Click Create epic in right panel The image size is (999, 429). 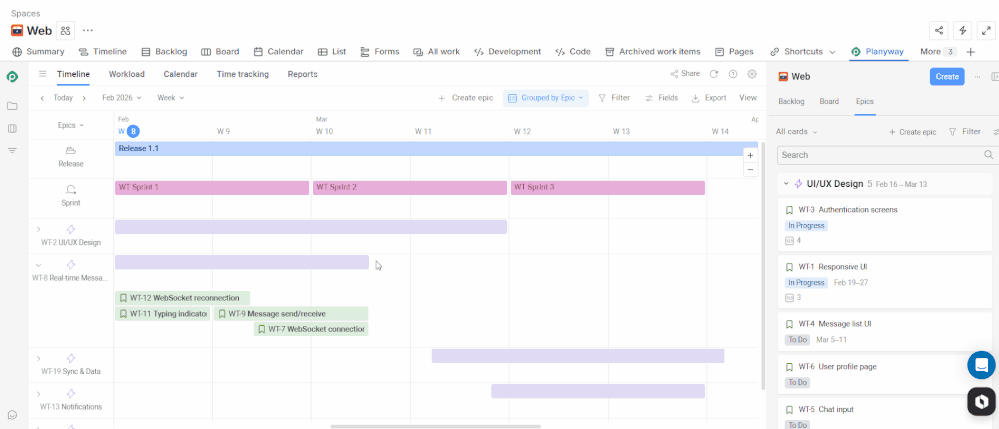pyautogui.click(x=912, y=132)
